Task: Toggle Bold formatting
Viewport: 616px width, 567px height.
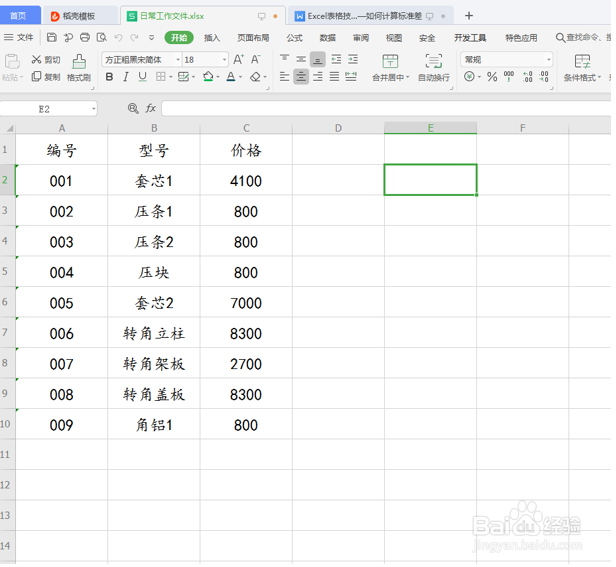Action: tap(110, 77)
